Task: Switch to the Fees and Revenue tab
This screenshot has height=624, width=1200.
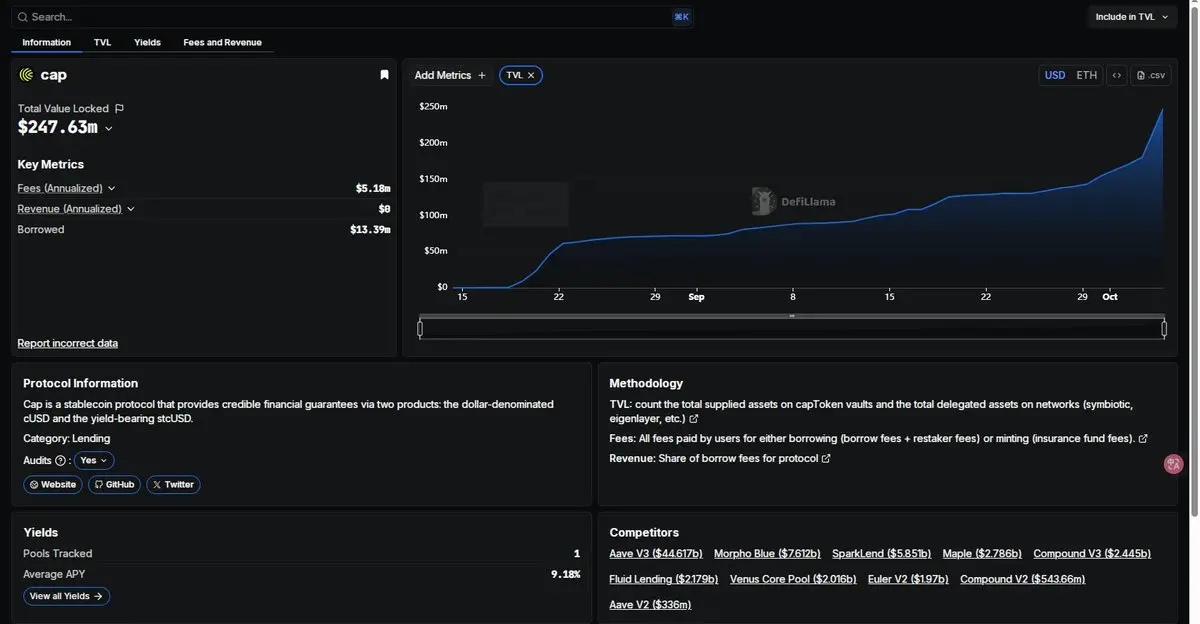Action: 222,42
